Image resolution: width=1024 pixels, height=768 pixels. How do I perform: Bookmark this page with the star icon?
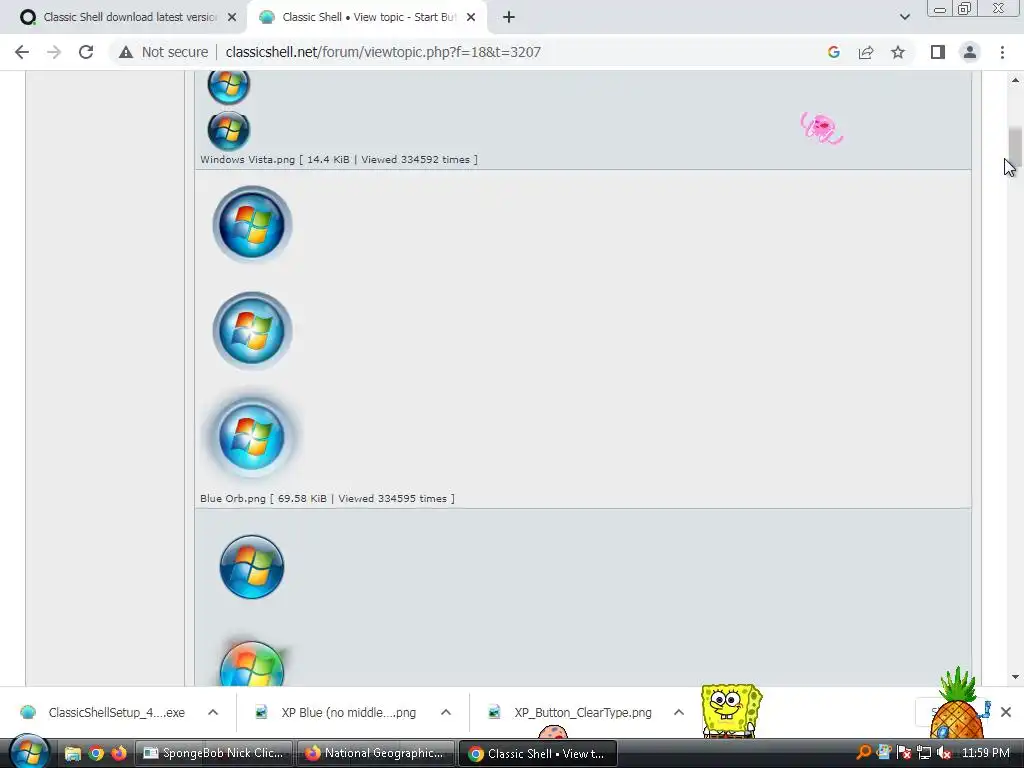point(898,52)
